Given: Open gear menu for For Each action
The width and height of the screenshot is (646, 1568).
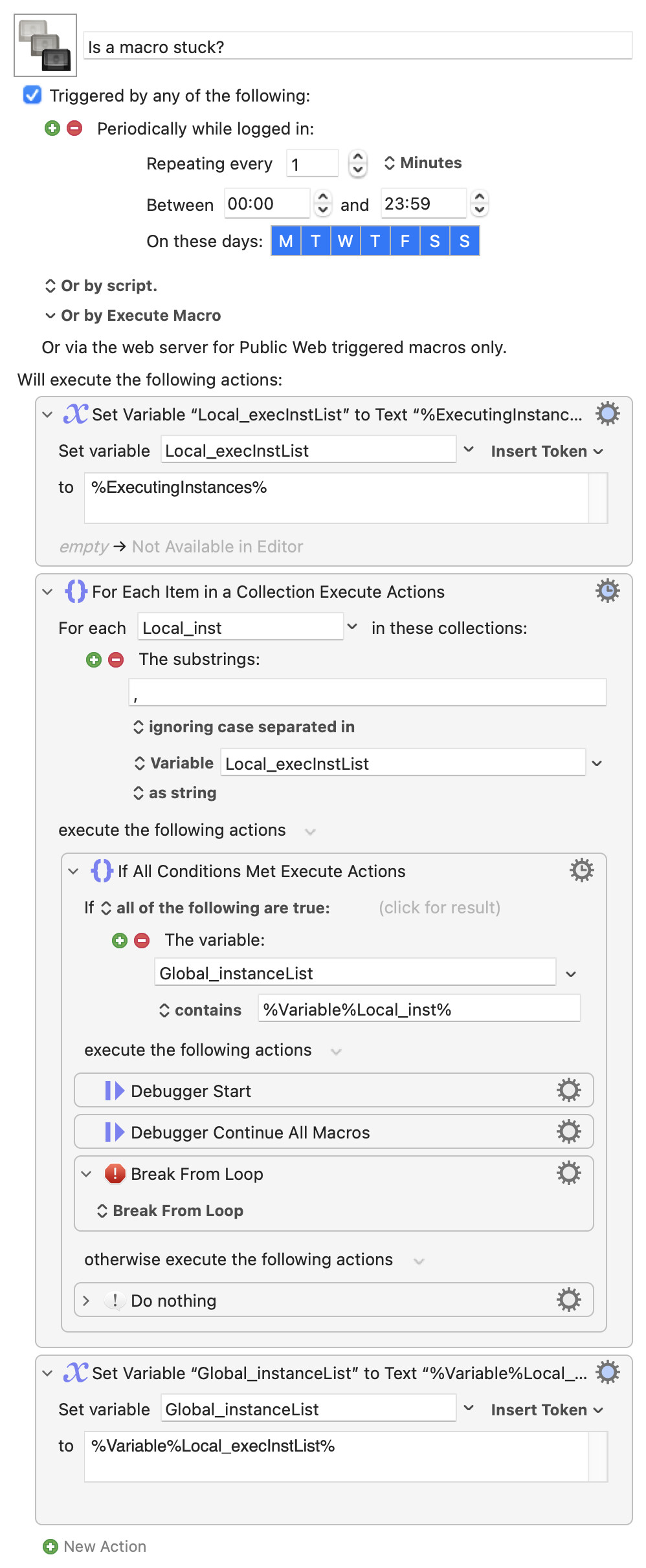Looking at the screenshot, I should pos(608,591).
